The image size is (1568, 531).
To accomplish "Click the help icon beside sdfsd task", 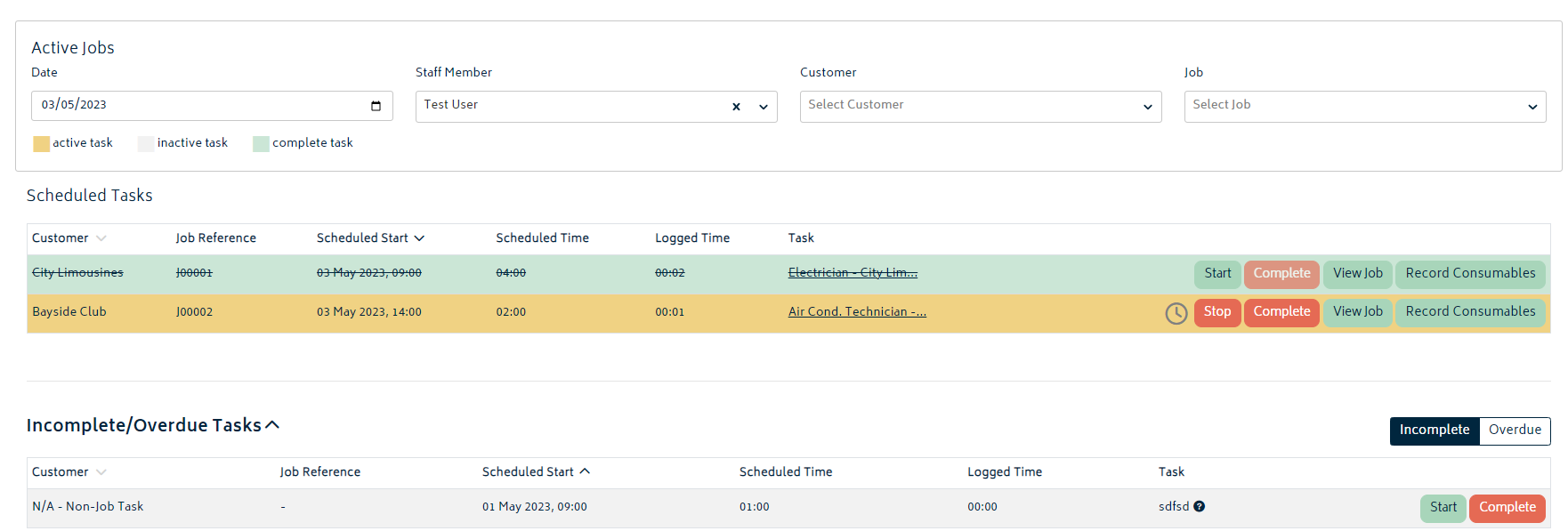I will 1199,506.
